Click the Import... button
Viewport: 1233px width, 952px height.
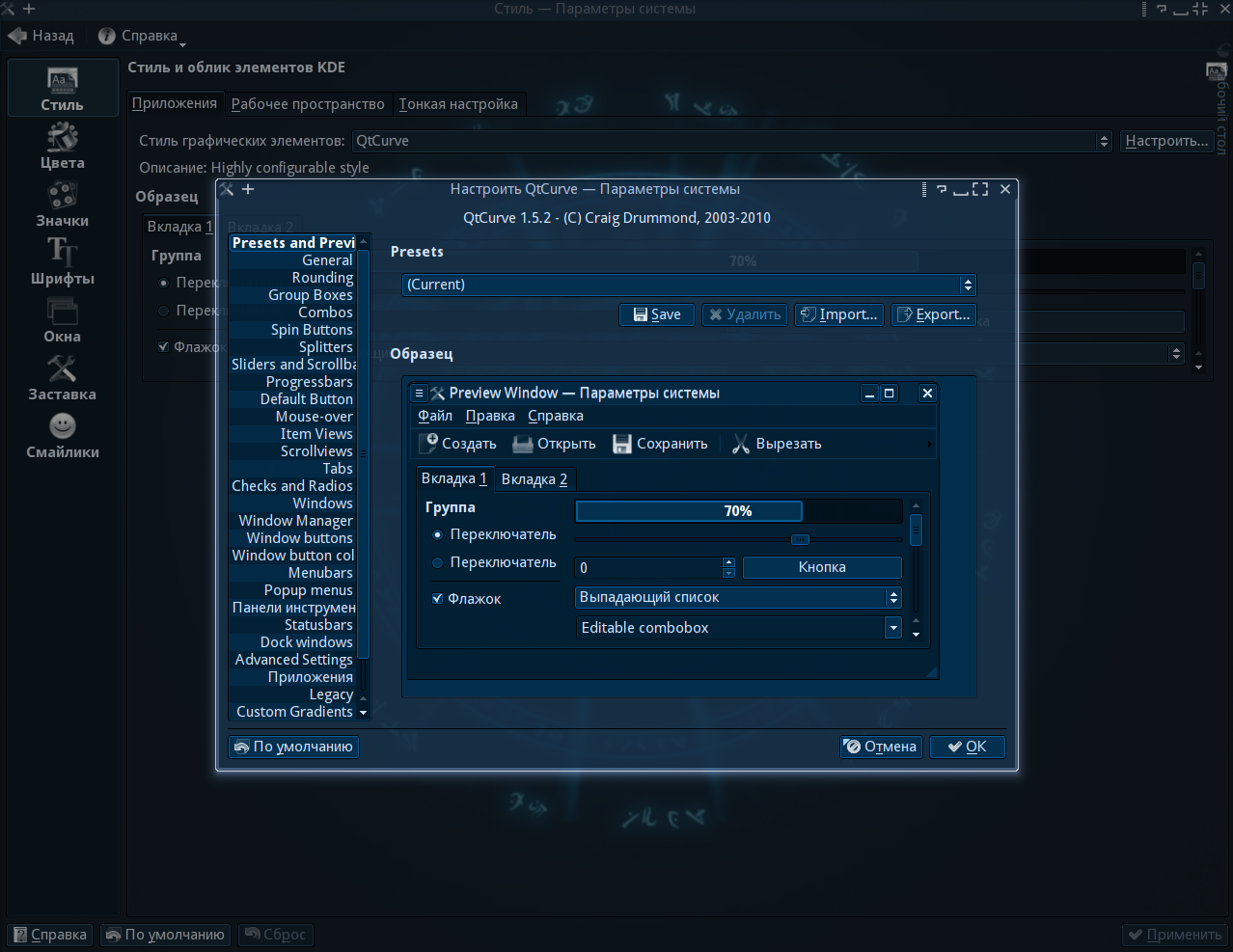point(839,314)
